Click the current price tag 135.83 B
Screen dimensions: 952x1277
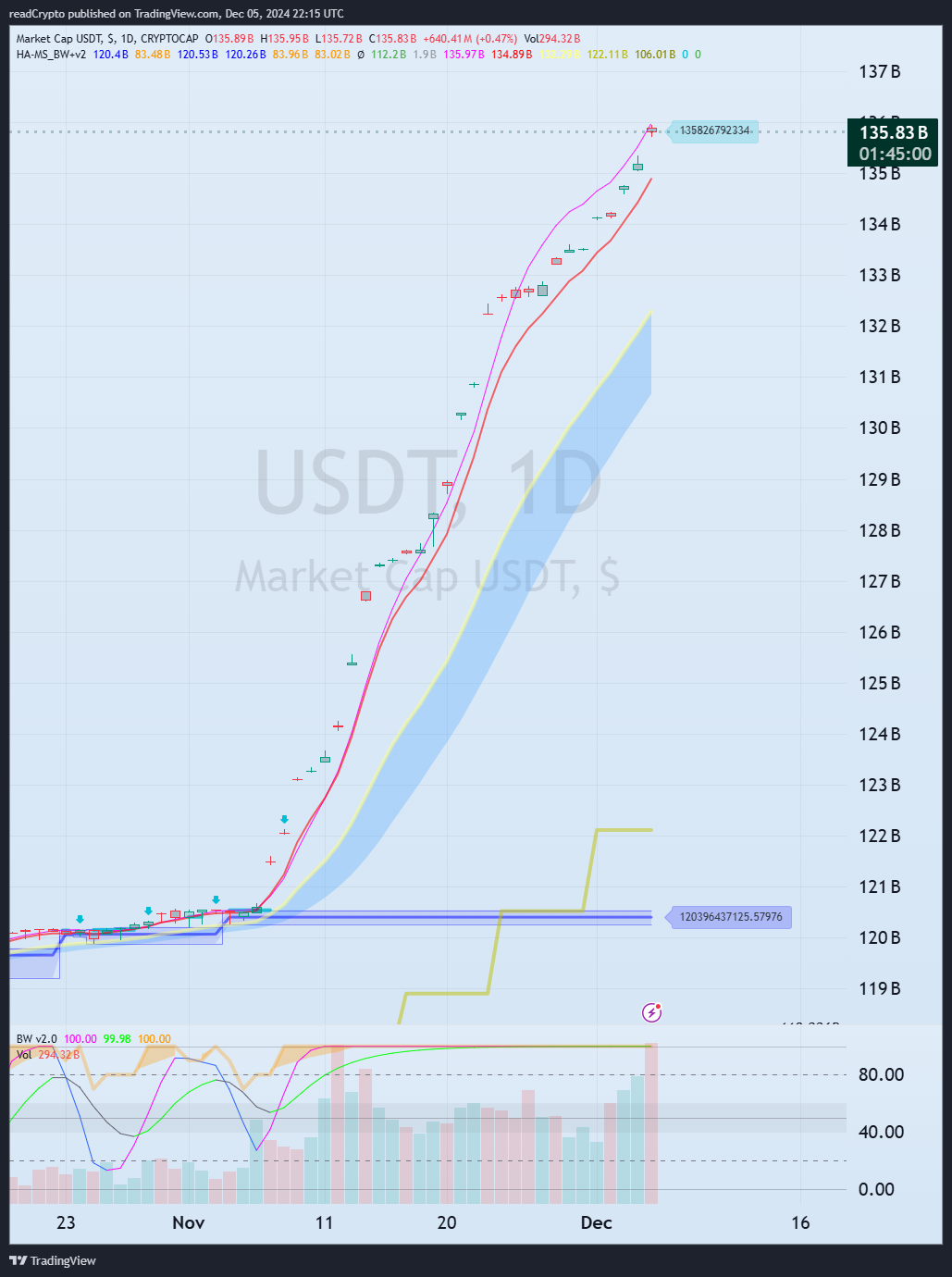tap(893, 132)
